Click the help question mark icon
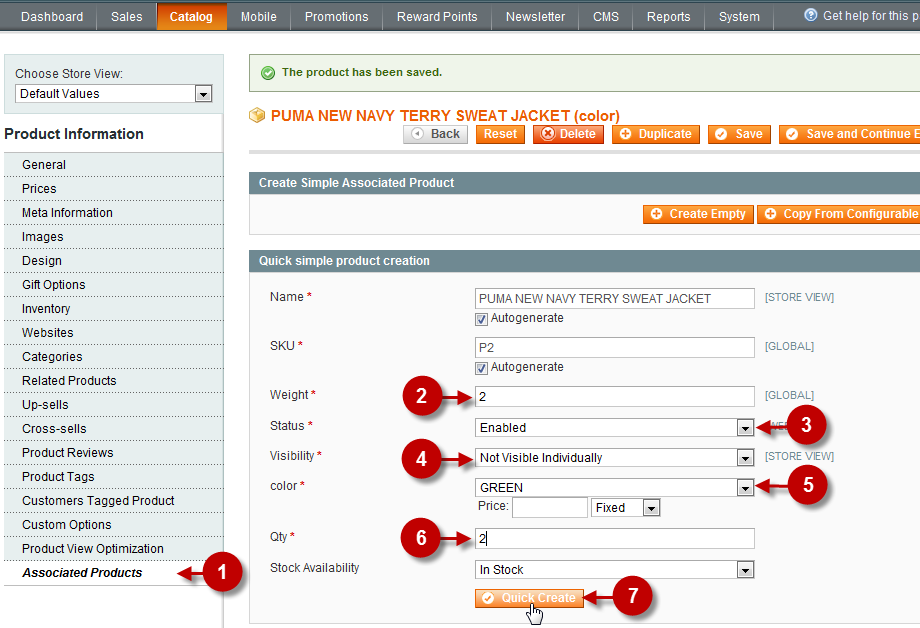The image size is (920, 628). (810, 15)
